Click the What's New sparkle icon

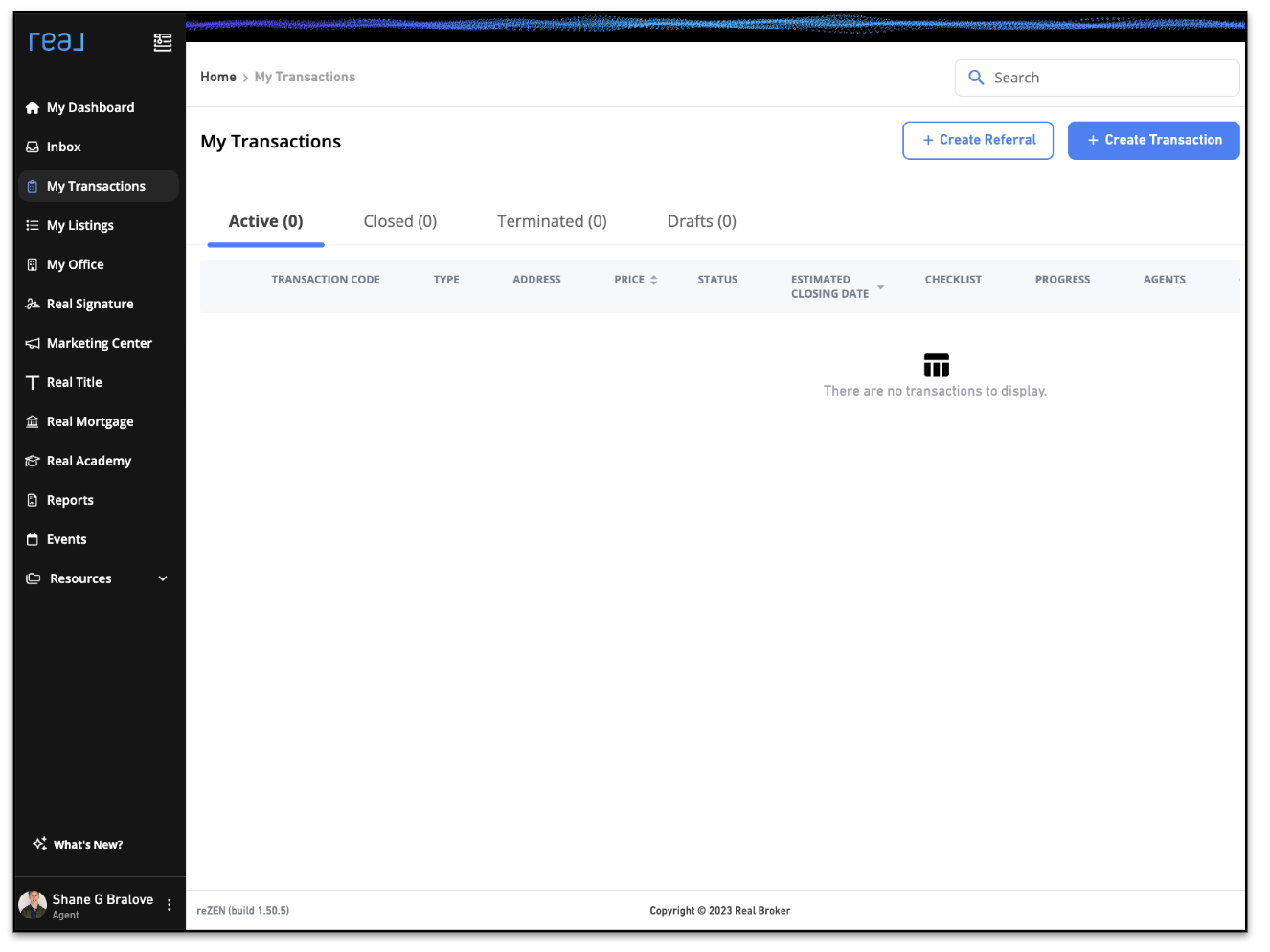(40, 844)
